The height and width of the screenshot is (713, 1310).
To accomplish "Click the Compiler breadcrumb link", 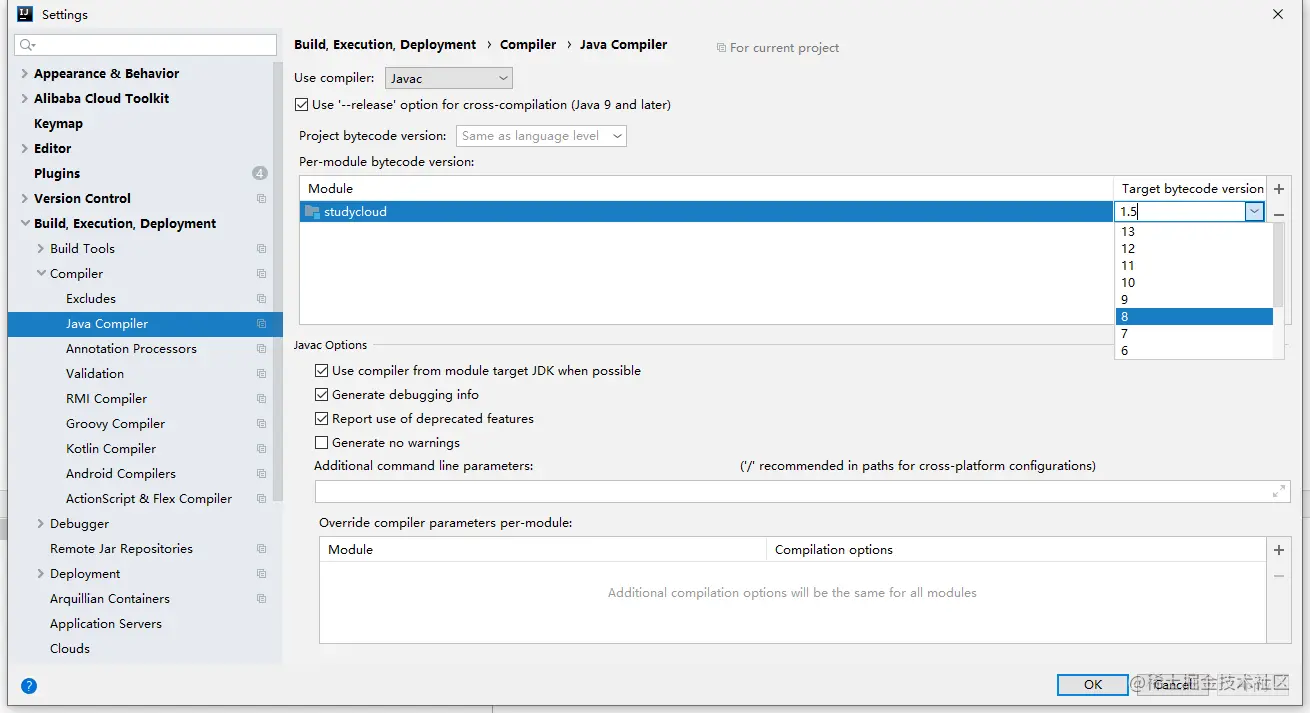I will pos(528,45).
